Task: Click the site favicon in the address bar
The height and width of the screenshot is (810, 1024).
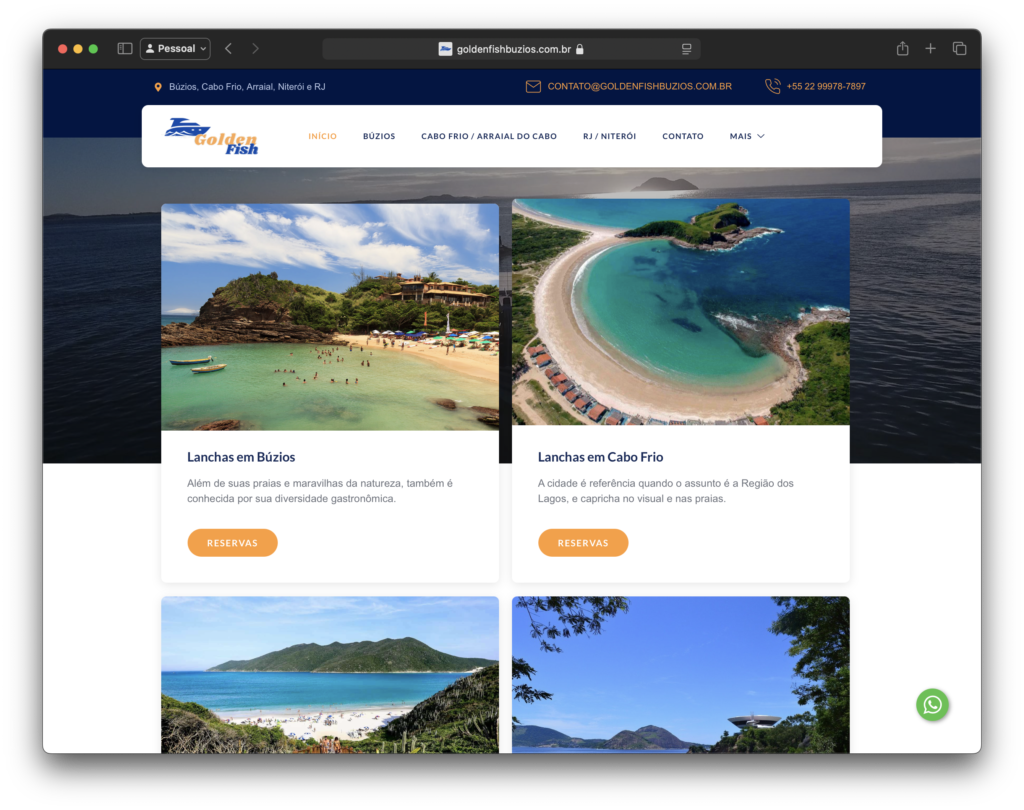Action: [445, 49]
